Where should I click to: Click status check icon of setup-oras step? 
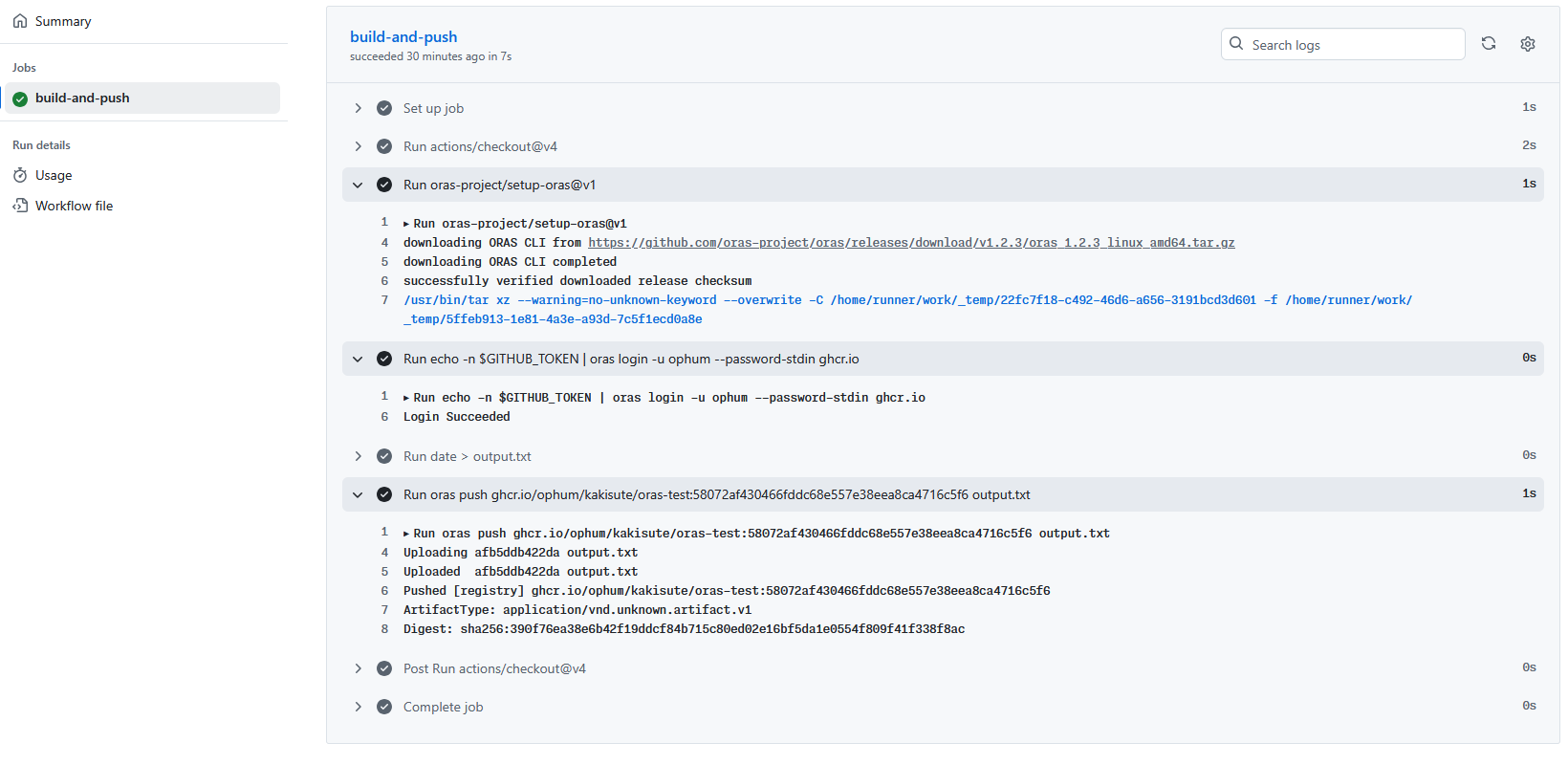[x=384, y=185]
